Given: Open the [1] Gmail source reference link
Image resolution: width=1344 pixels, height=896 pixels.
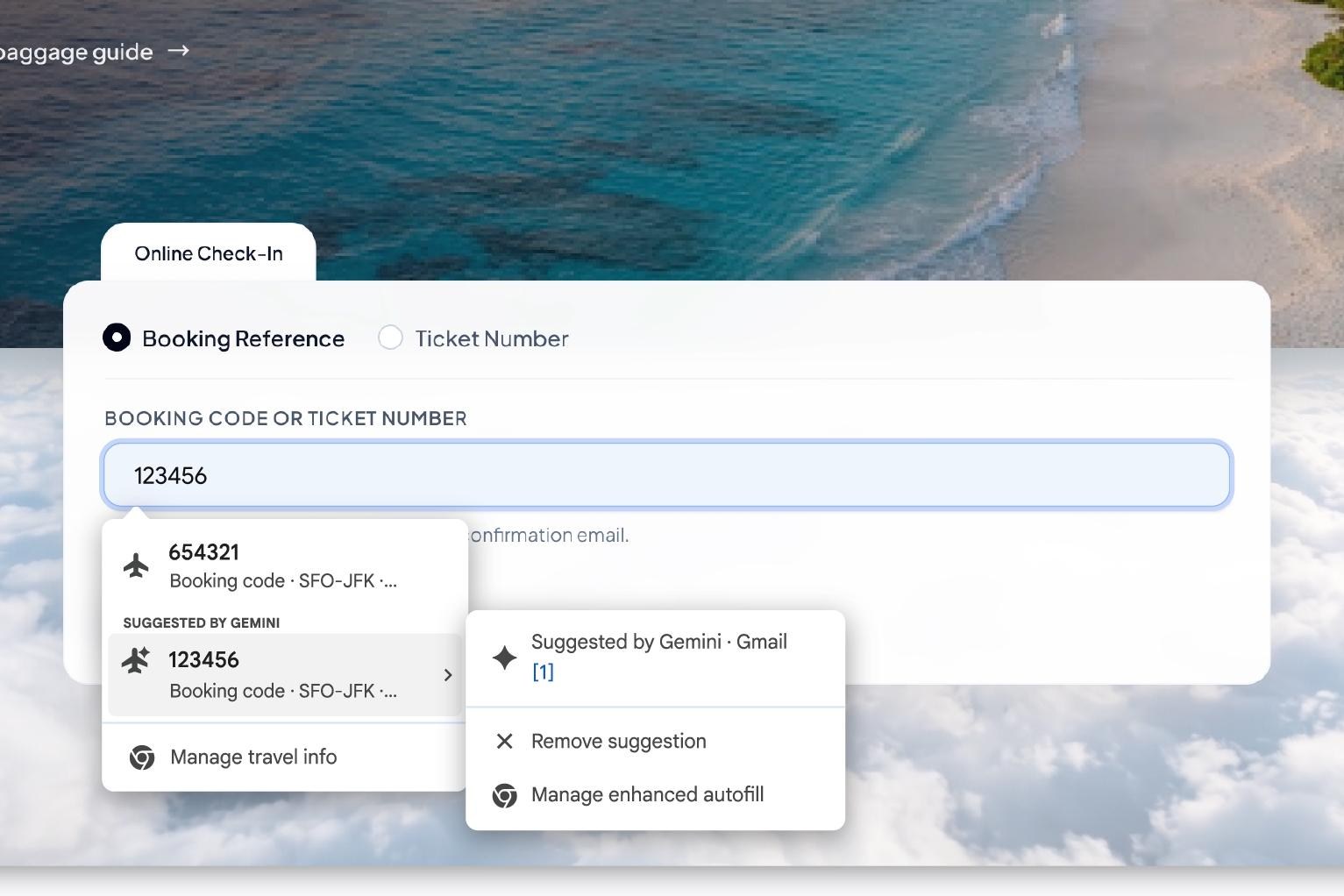Looking at the screenshot, I should [x=543, y=672].
